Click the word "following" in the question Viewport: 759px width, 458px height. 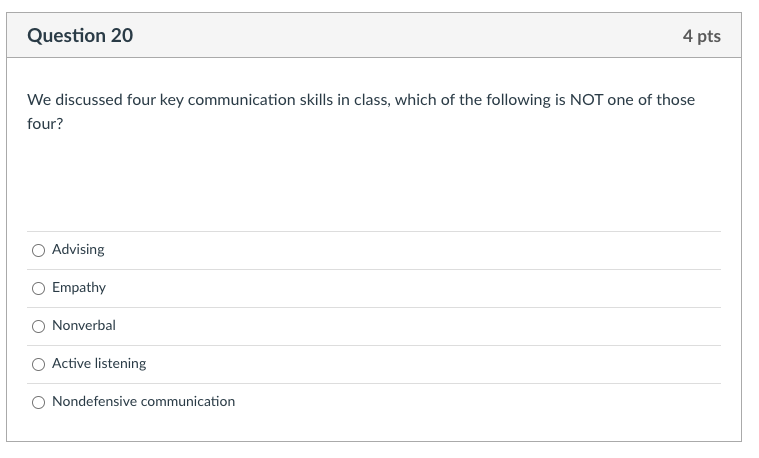516,100
